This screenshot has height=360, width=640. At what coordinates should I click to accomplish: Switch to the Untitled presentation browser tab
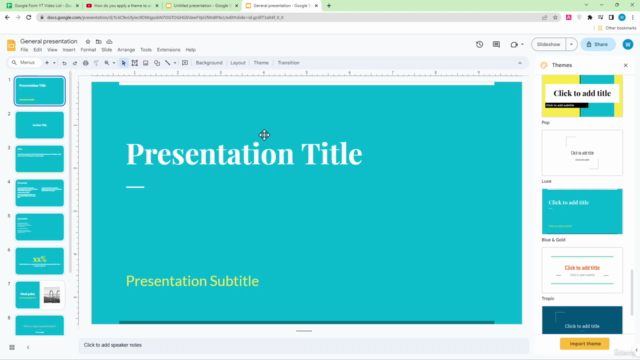tap(202, 6)
